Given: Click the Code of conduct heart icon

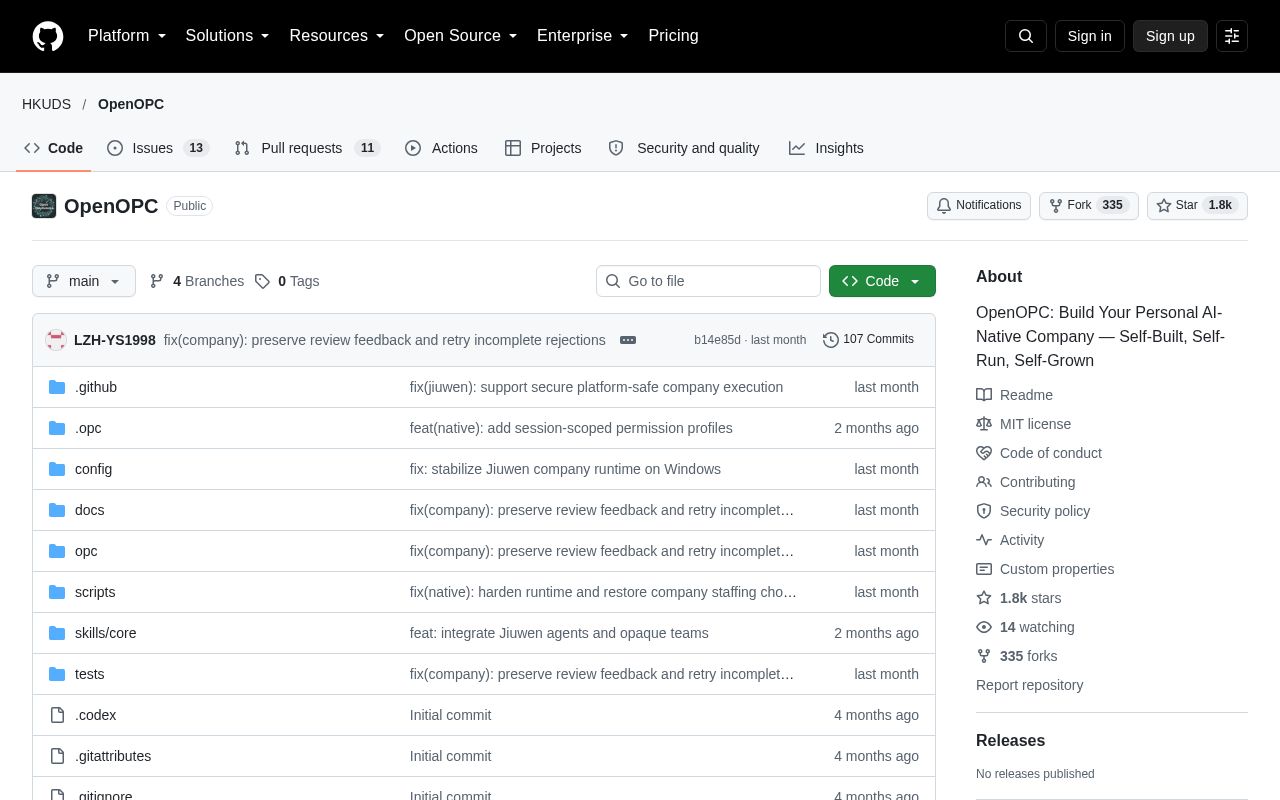Looking at the screenshot, I should pos(984,453).
